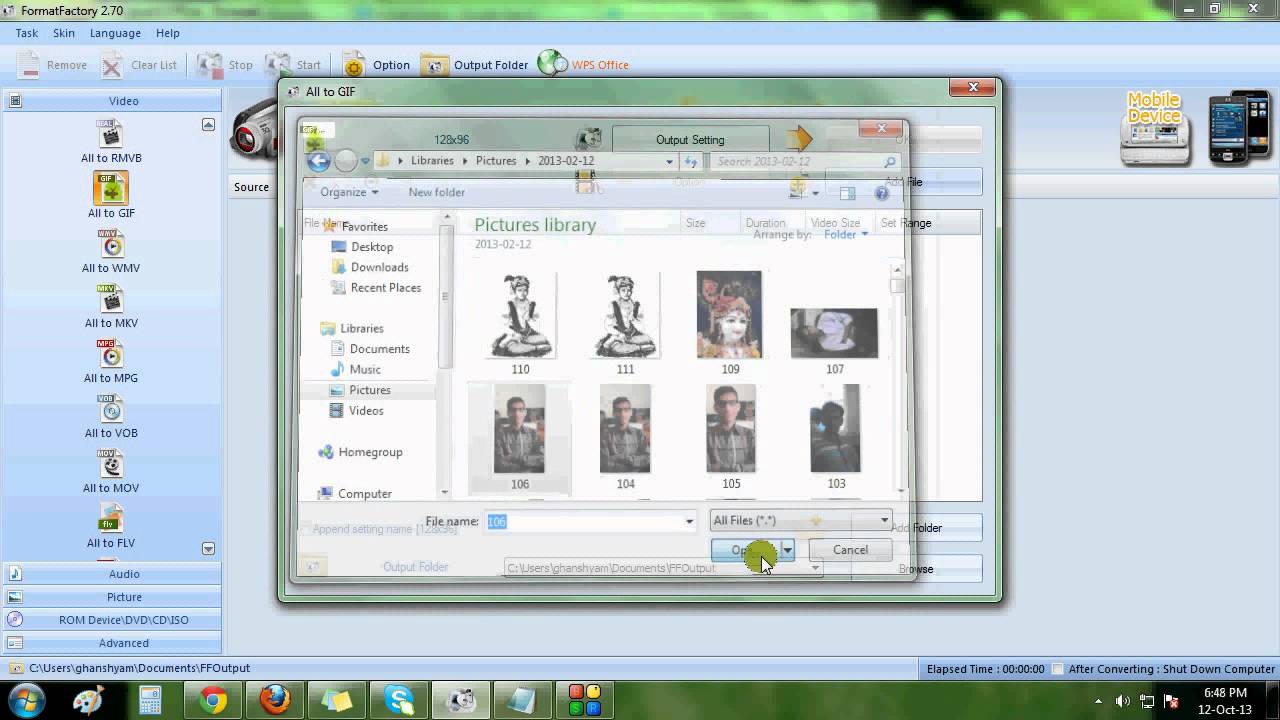Open Google Chrome from the taskbar
Screen dimensions: 1280x720
coord(212,700)
